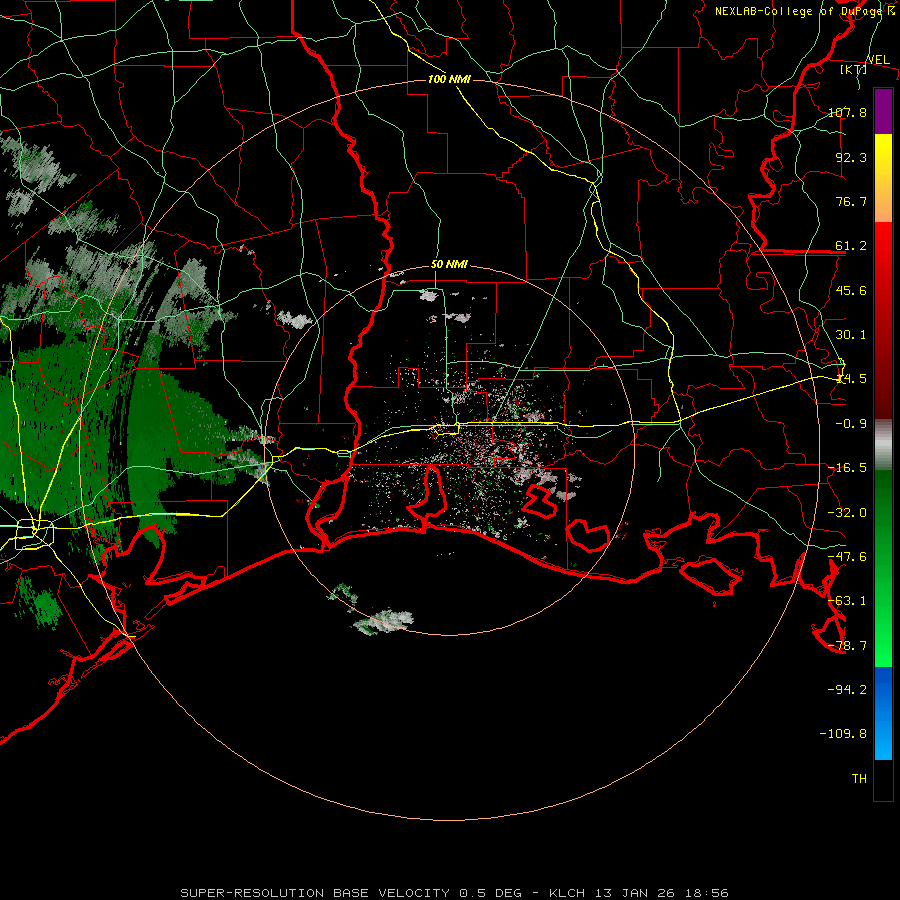The image size is (900, 900).
Task: Click the 107.8 velocity scale value
Action: 847,112
